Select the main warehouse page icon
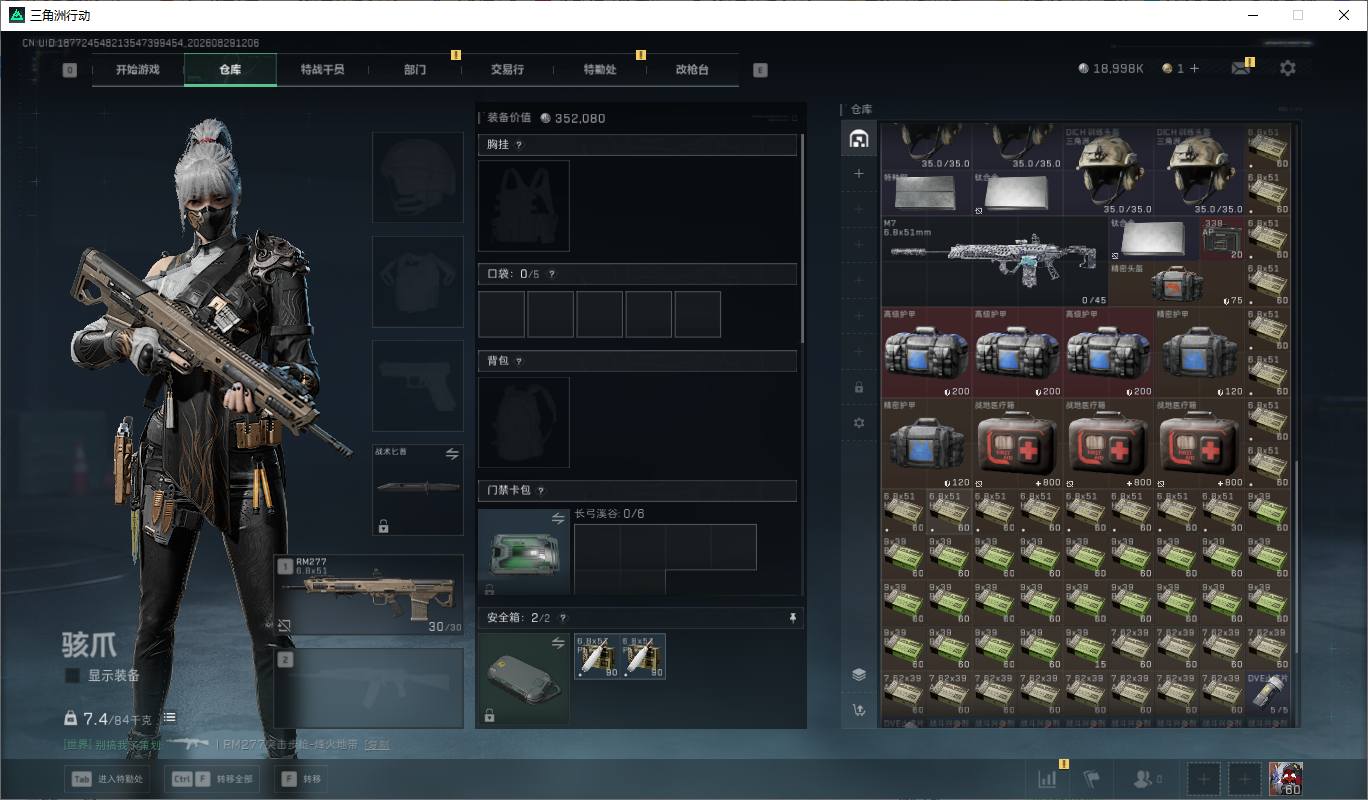This screenshot has height=800, width=1368. click(x=858, y=139)
